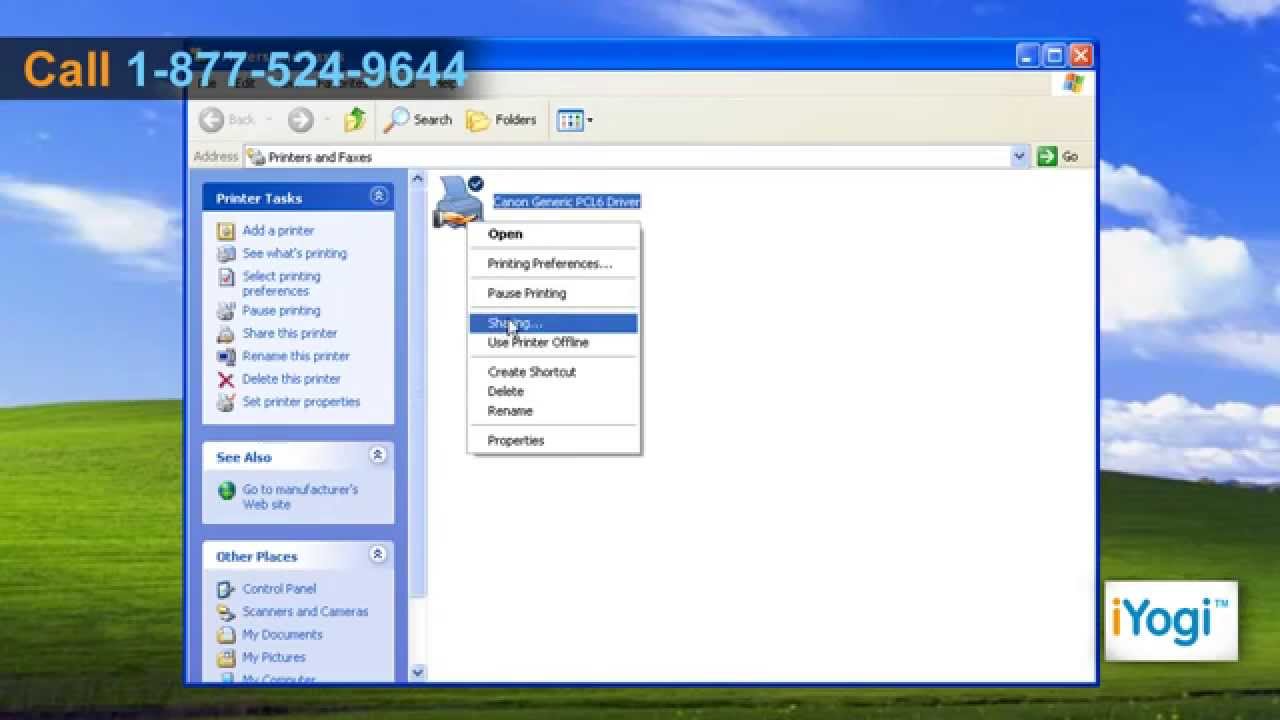1280x720 pixels.
Task: Collapse the See Also panel
Action: tap(378, 455)
